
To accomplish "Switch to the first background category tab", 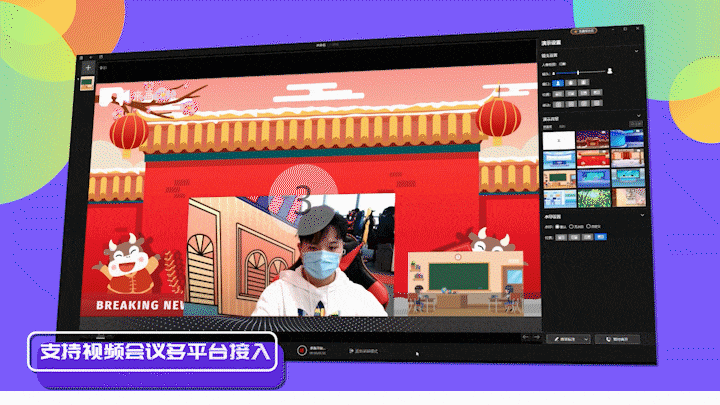I will click(547, 127).
